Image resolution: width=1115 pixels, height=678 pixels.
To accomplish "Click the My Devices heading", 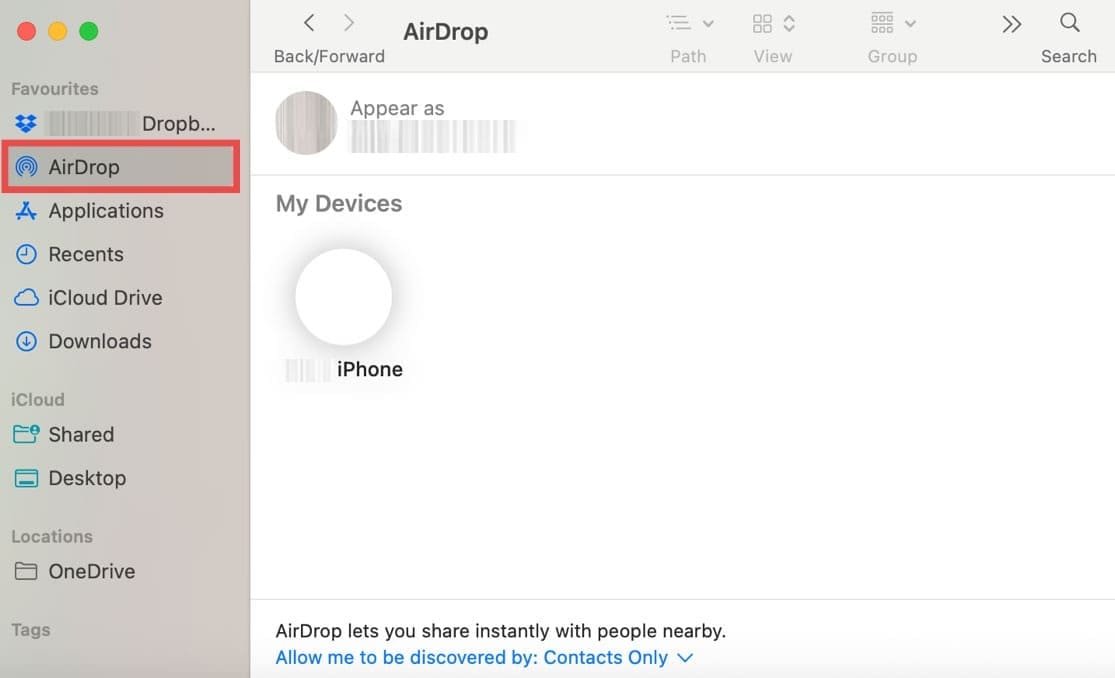I will [x=338, y=203].
